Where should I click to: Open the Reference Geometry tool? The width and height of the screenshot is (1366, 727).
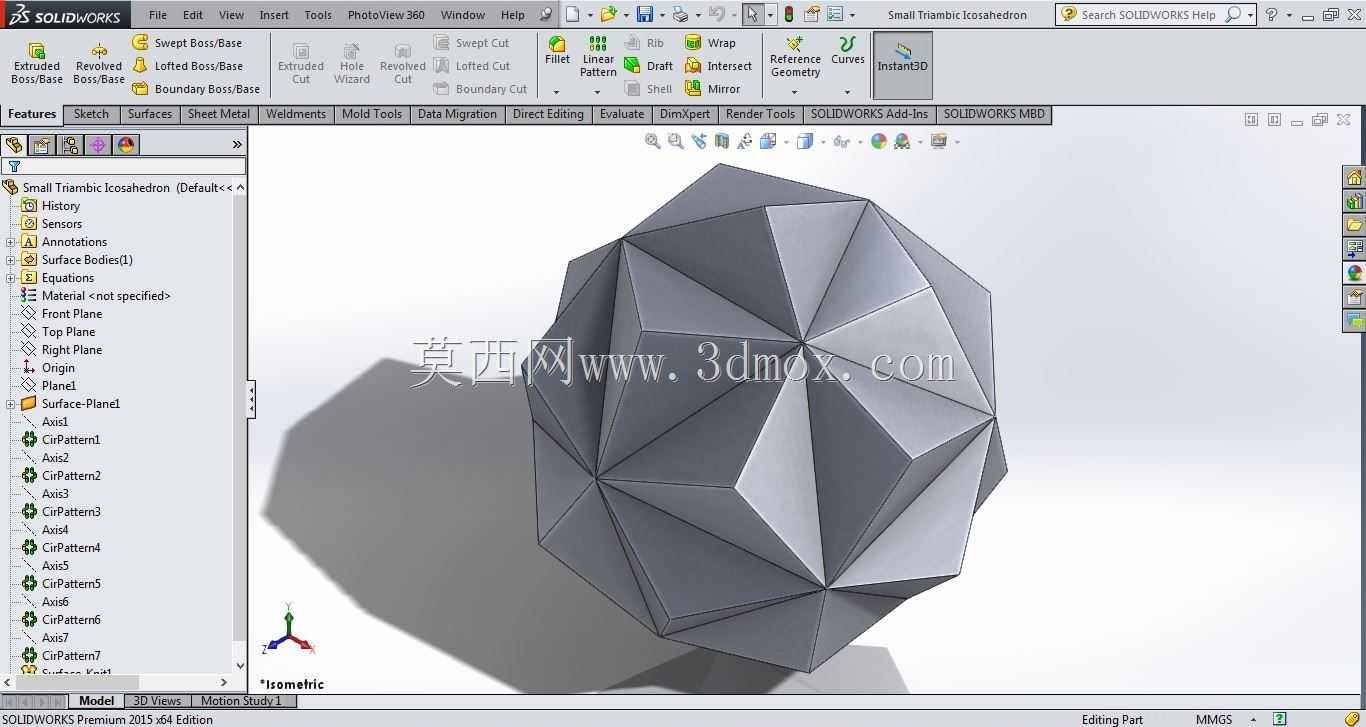[795, 57]
